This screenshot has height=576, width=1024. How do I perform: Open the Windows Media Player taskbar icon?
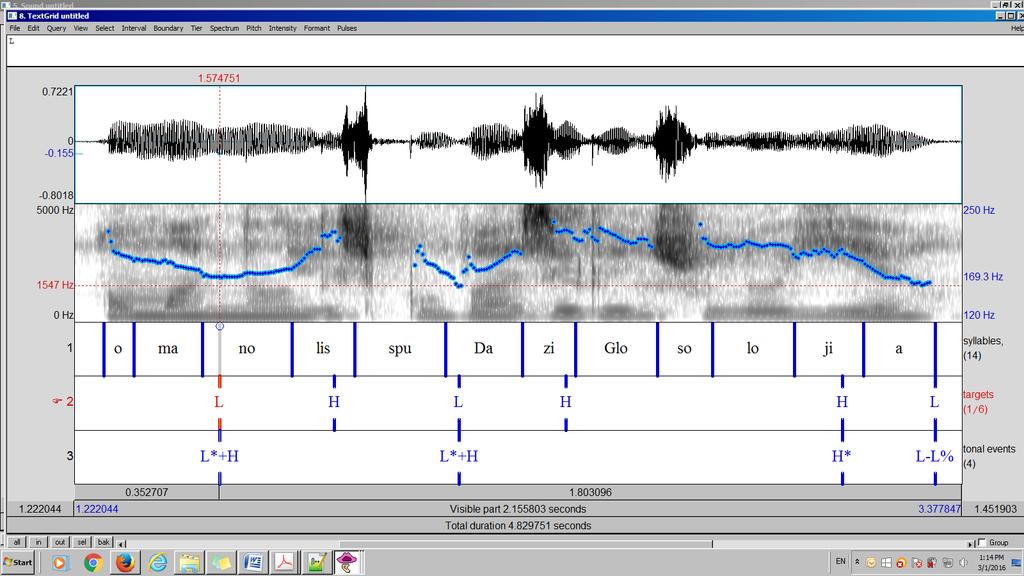click(59, 562)
